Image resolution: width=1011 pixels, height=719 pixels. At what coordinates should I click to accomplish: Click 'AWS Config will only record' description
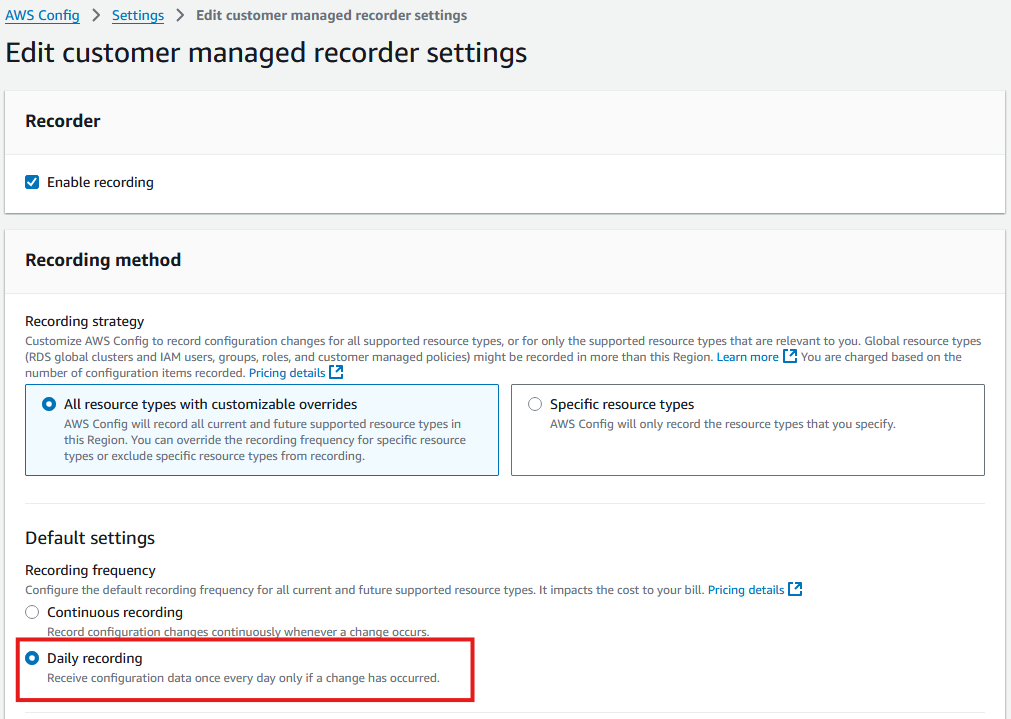(722, 424)
